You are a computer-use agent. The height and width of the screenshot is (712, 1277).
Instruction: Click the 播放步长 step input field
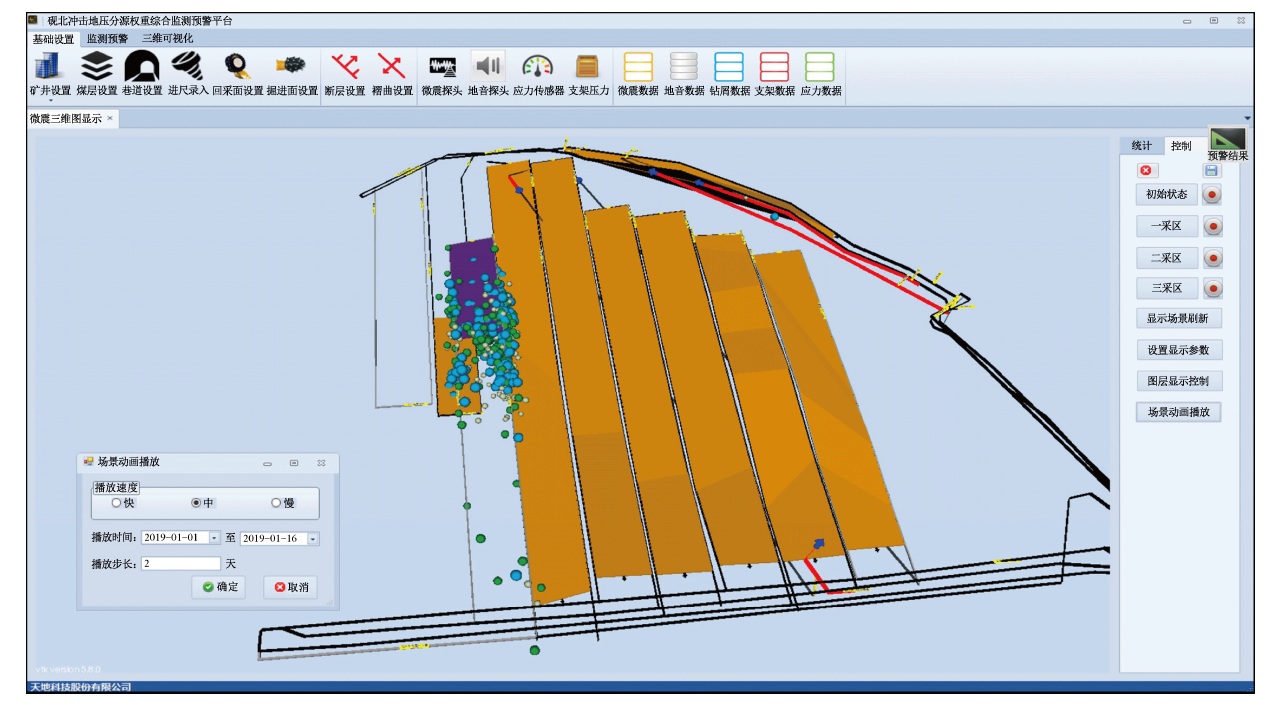(x=180, y=564)
